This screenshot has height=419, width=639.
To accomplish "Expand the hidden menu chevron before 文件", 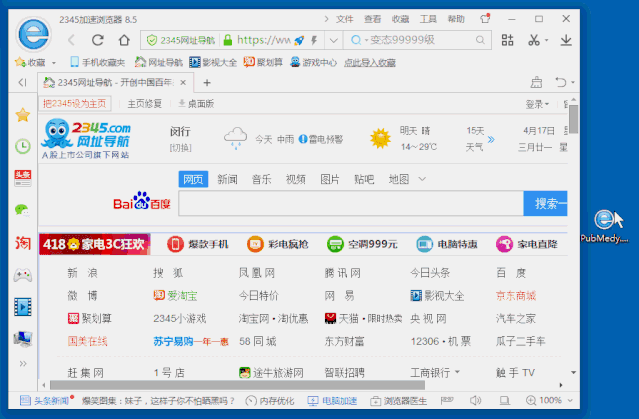I will coord(326,19).
